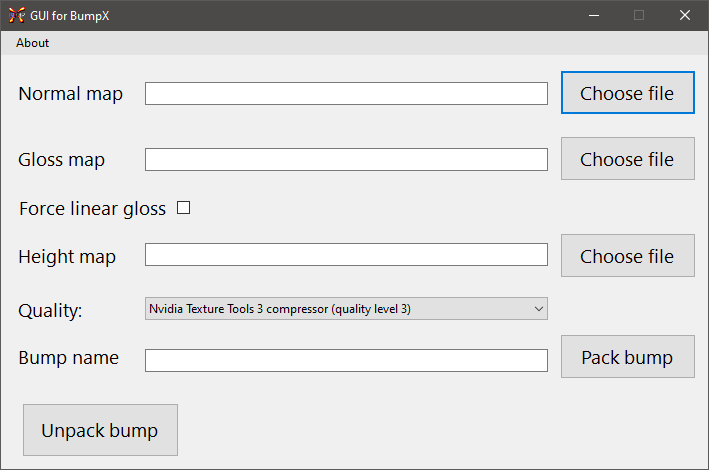Select the Height map input box
709x470 pixels.
346,255
